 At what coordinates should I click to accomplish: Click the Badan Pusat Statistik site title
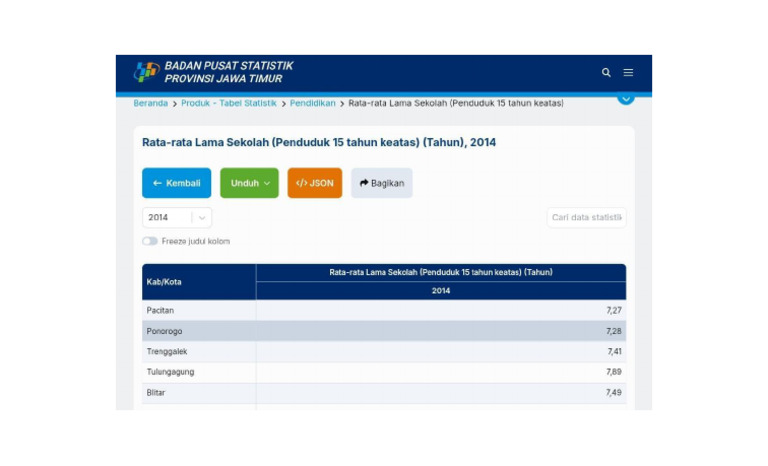click(228, 72)
